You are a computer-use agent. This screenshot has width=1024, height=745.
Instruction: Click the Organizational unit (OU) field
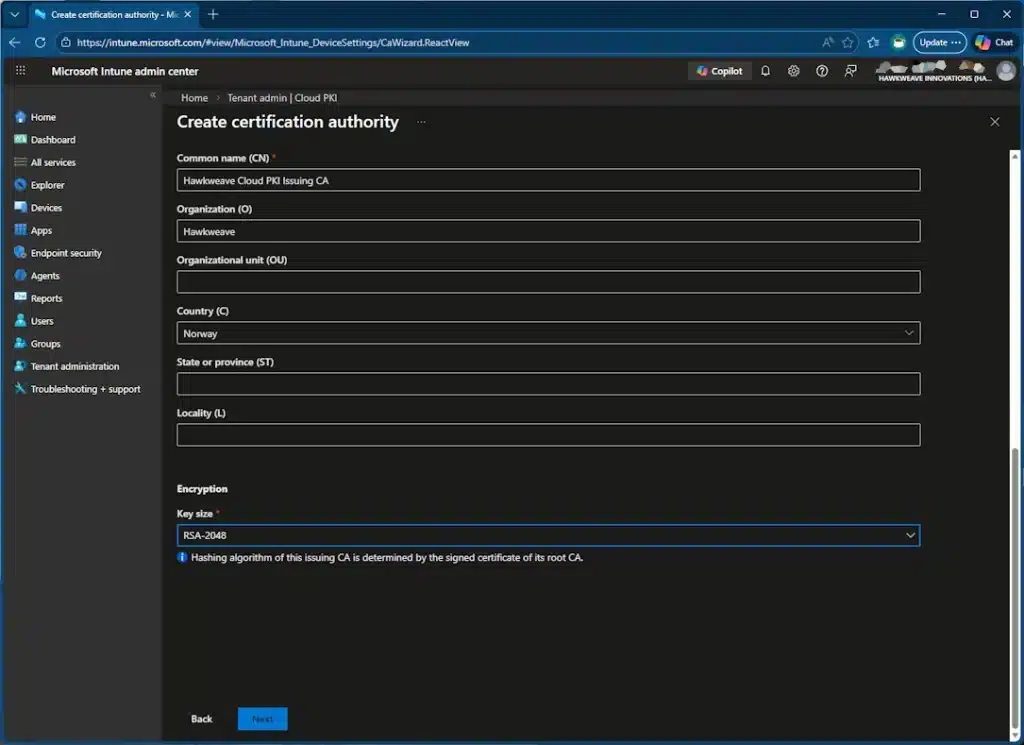[x=548, y=282]
